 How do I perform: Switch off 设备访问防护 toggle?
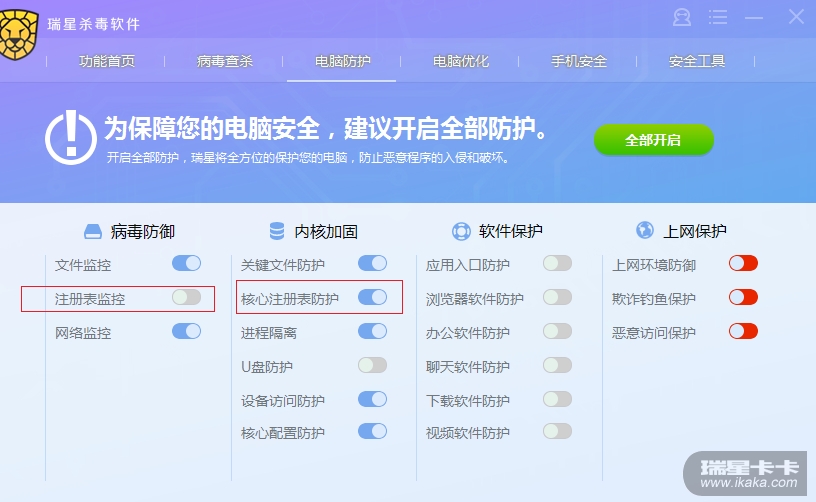pyautogui.click(x=372, y=400)
